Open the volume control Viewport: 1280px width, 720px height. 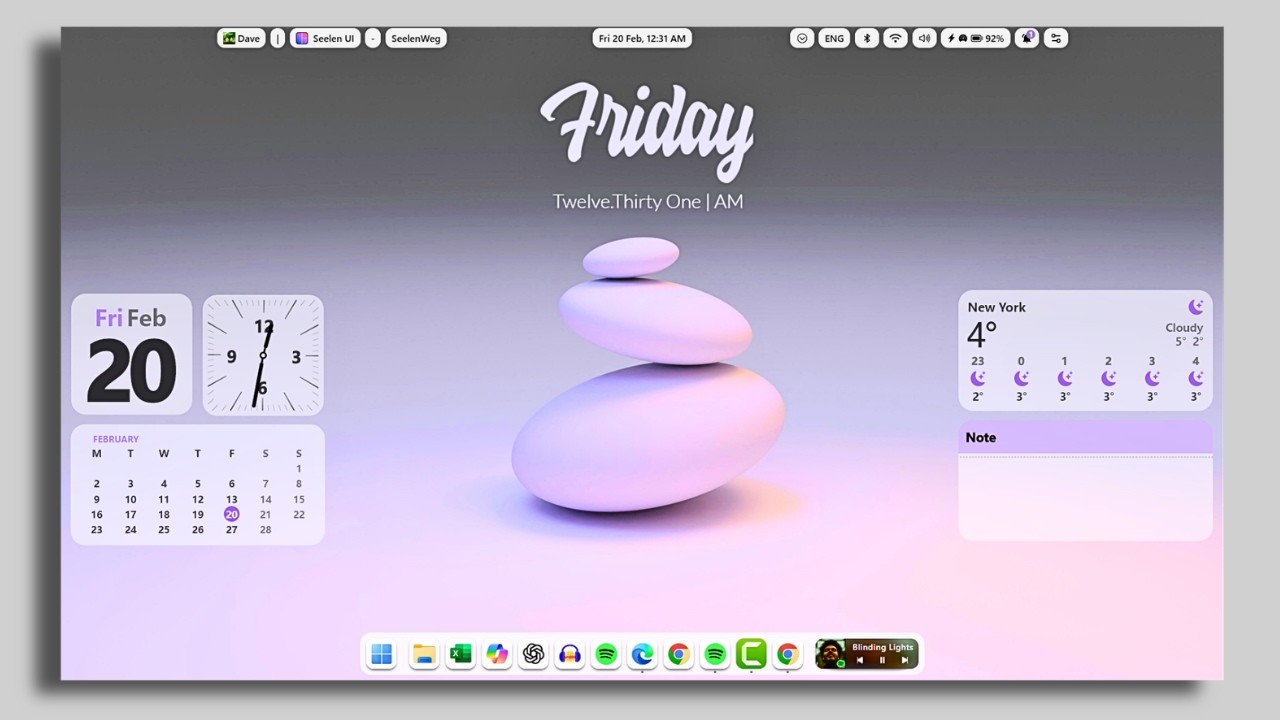click(924, 39)
